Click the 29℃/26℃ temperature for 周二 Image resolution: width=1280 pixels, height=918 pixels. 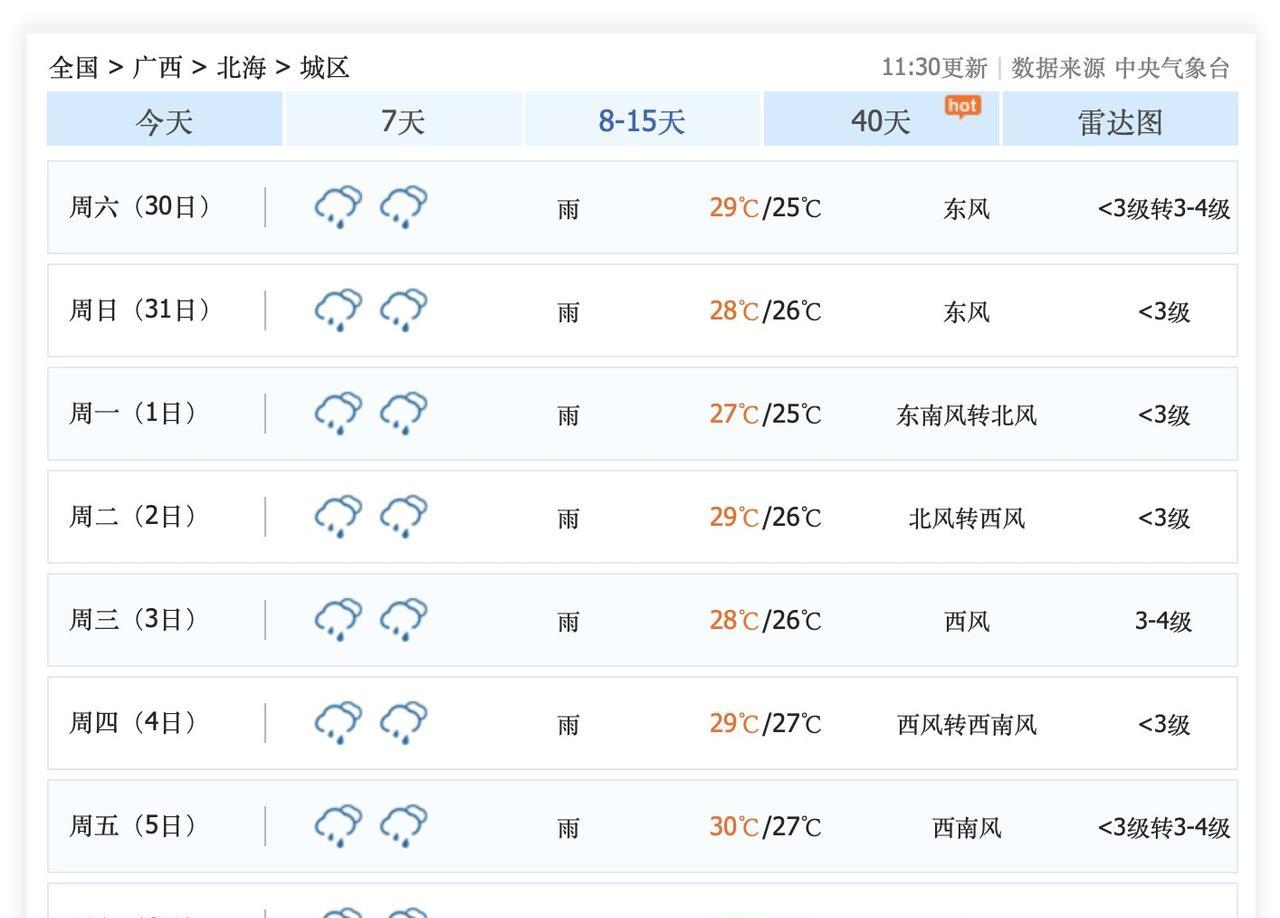point(765,517)
